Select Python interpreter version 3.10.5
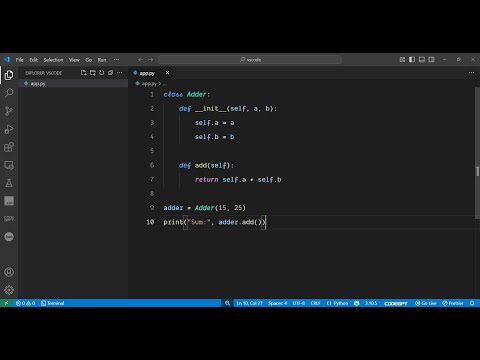Image resolution: width=480 pixels, height=360 pixels. (x=371, y=303)
